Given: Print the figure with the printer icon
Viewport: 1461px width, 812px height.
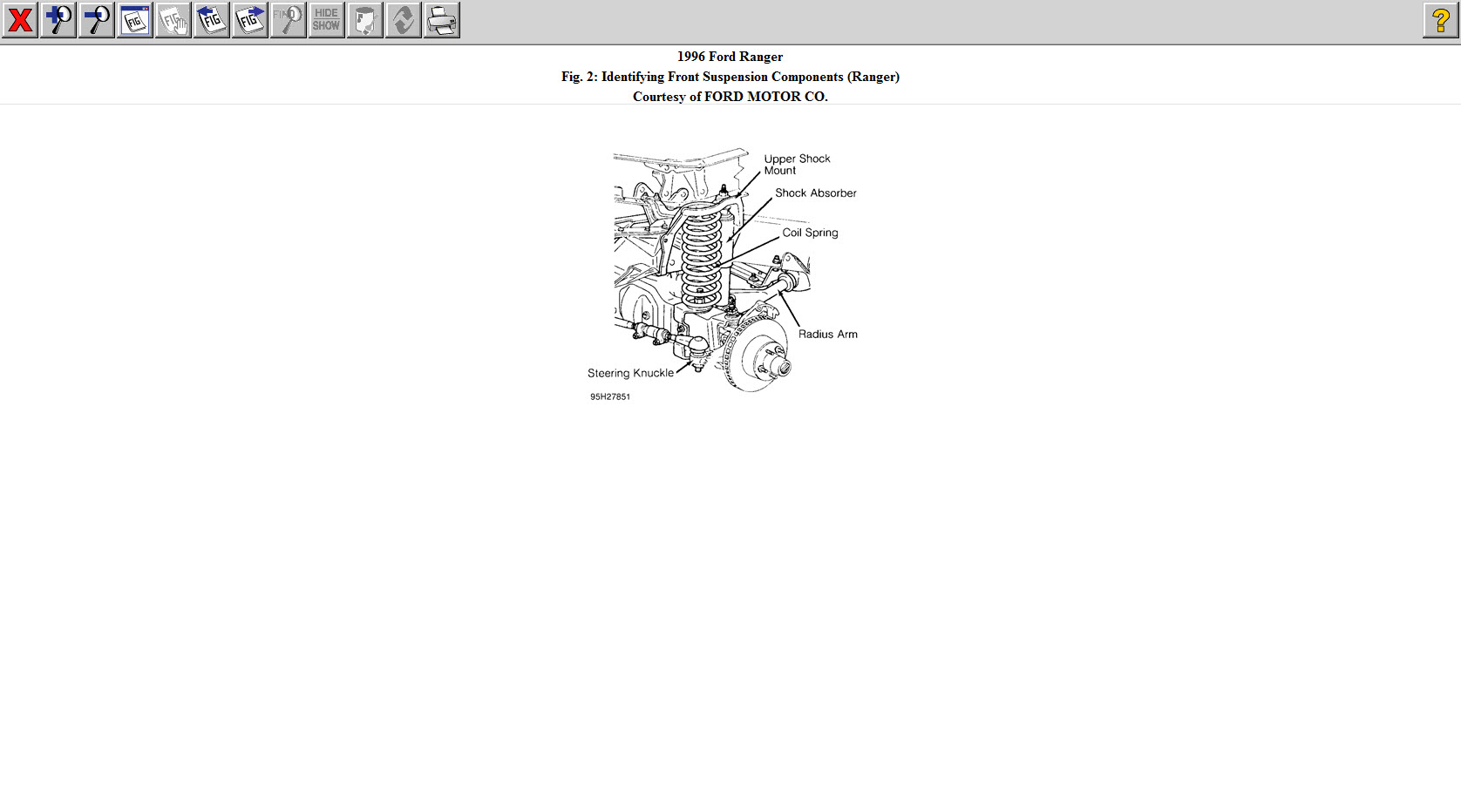Looking at the screenshot, I should click(x=441, y=20).
